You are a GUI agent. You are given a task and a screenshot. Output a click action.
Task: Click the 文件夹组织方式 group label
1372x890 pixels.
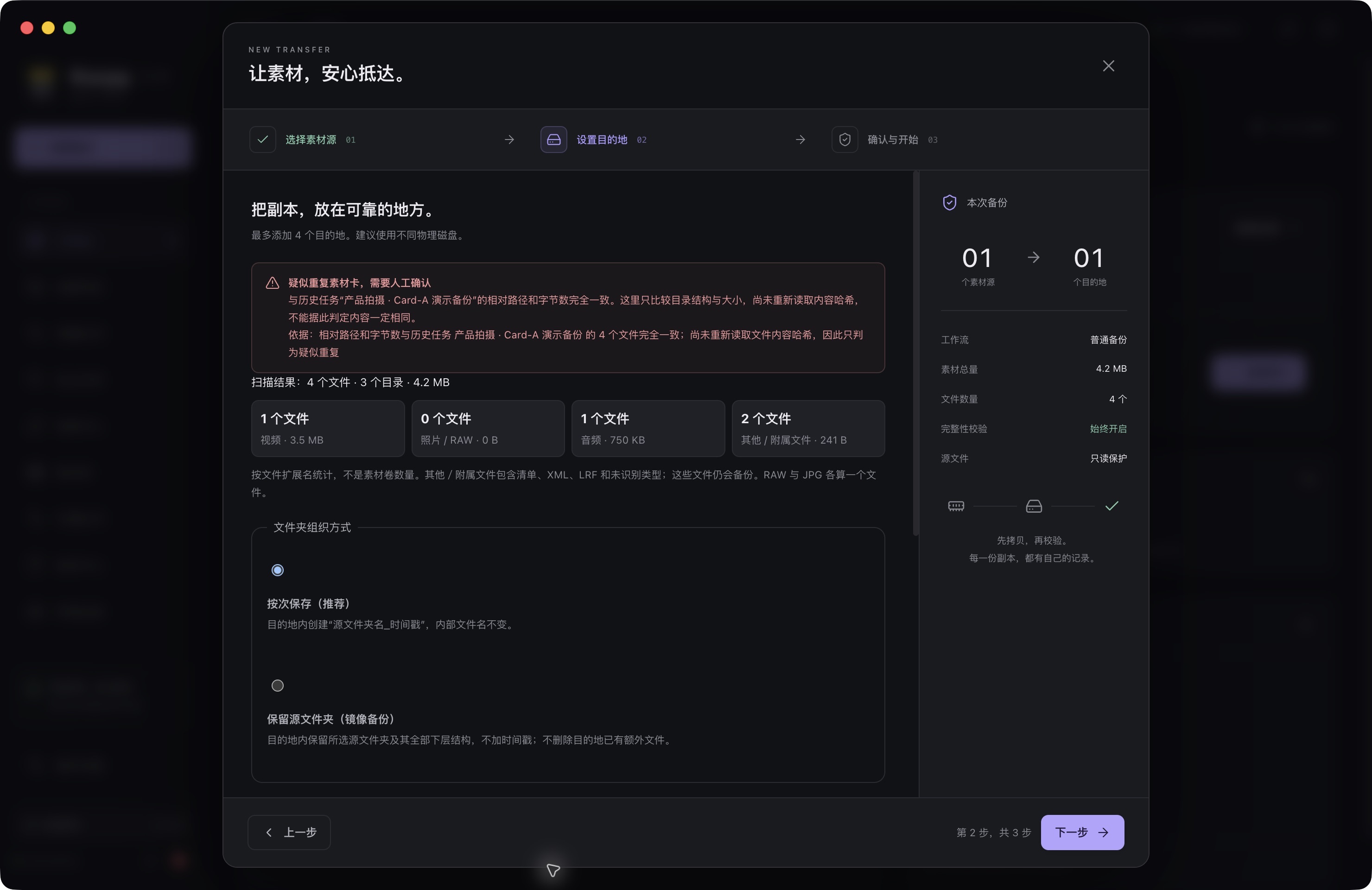pyautogui.click(x=312, y=528)
